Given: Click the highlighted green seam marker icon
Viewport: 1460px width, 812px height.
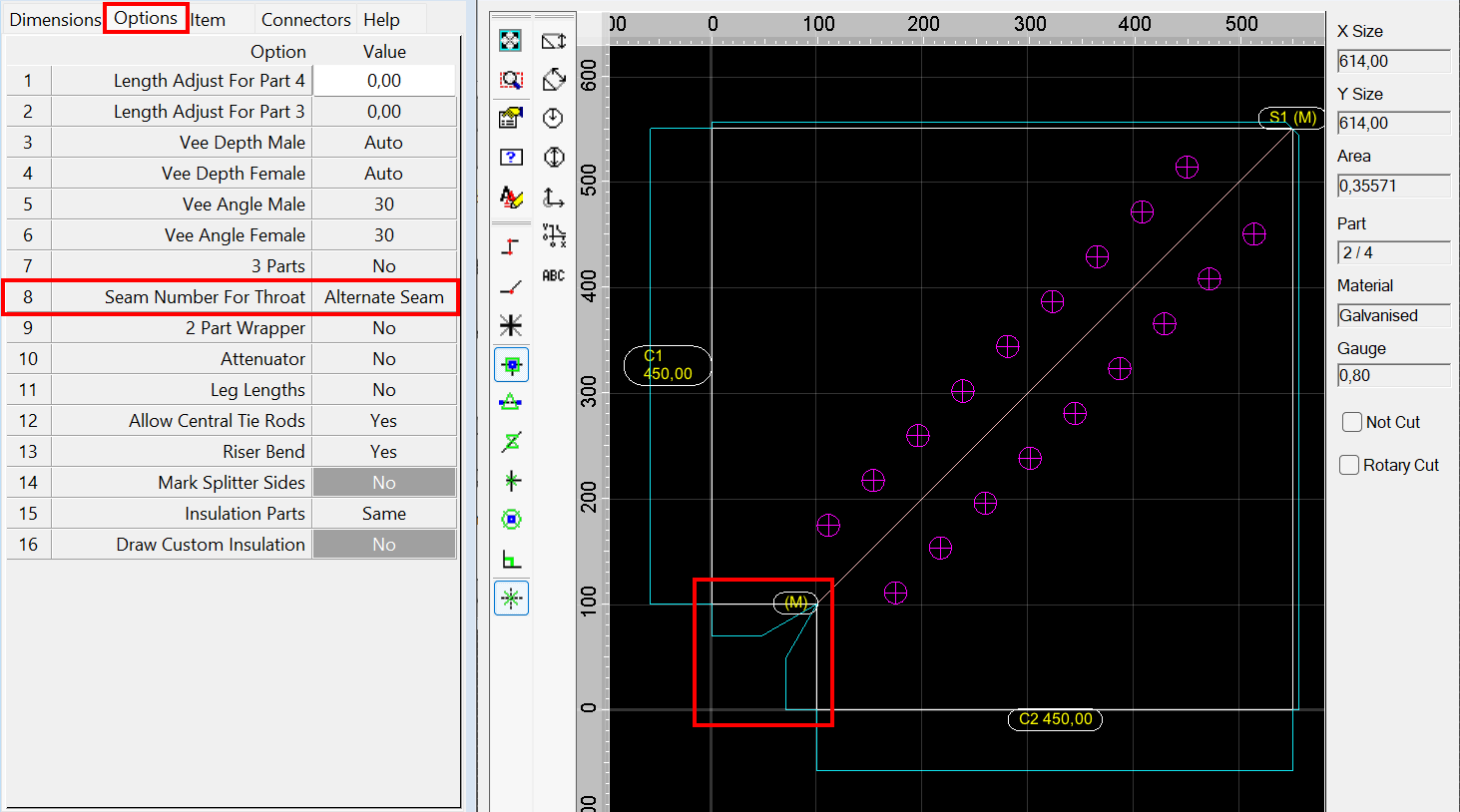Looking at the screenshot, I should click(511, 363).
